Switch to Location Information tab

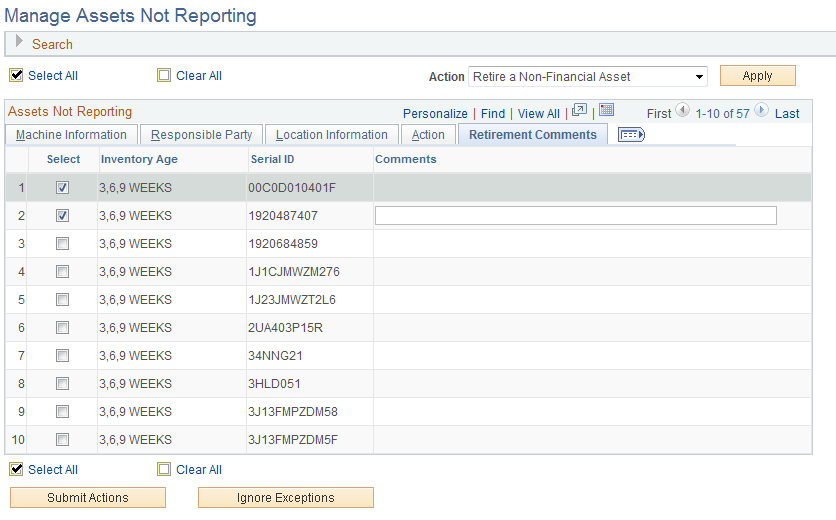(332, 135)
